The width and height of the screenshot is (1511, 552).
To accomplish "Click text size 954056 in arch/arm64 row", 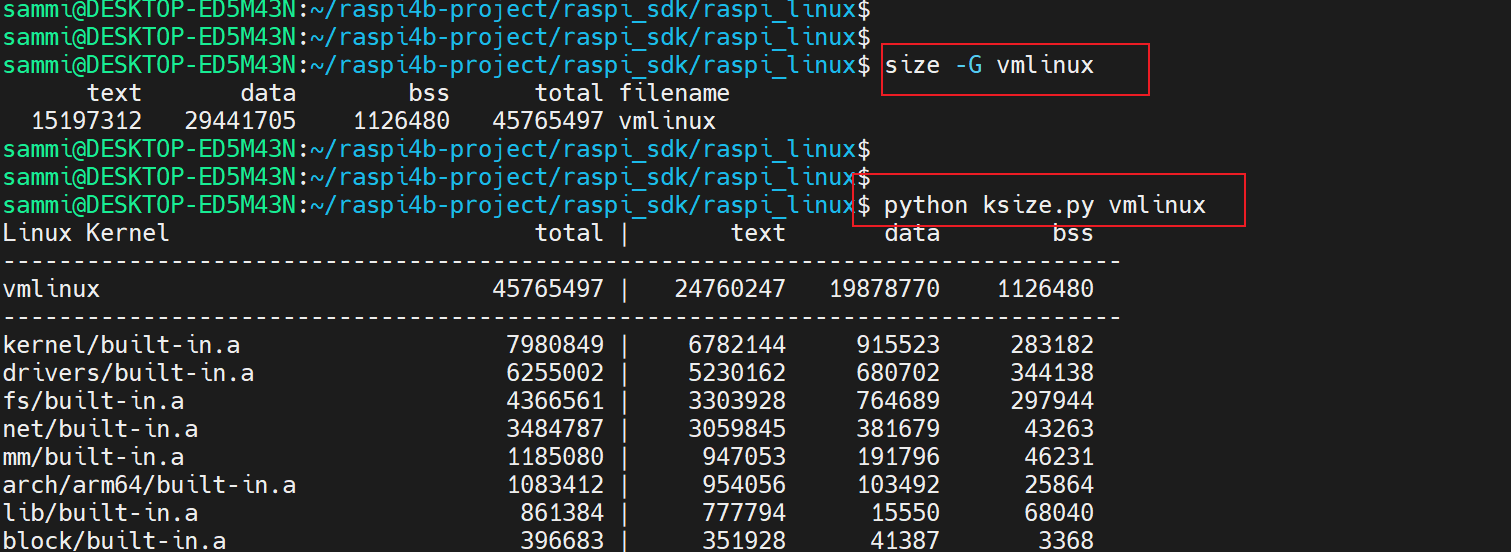I will pyautogui.click(x=744, y=486).
